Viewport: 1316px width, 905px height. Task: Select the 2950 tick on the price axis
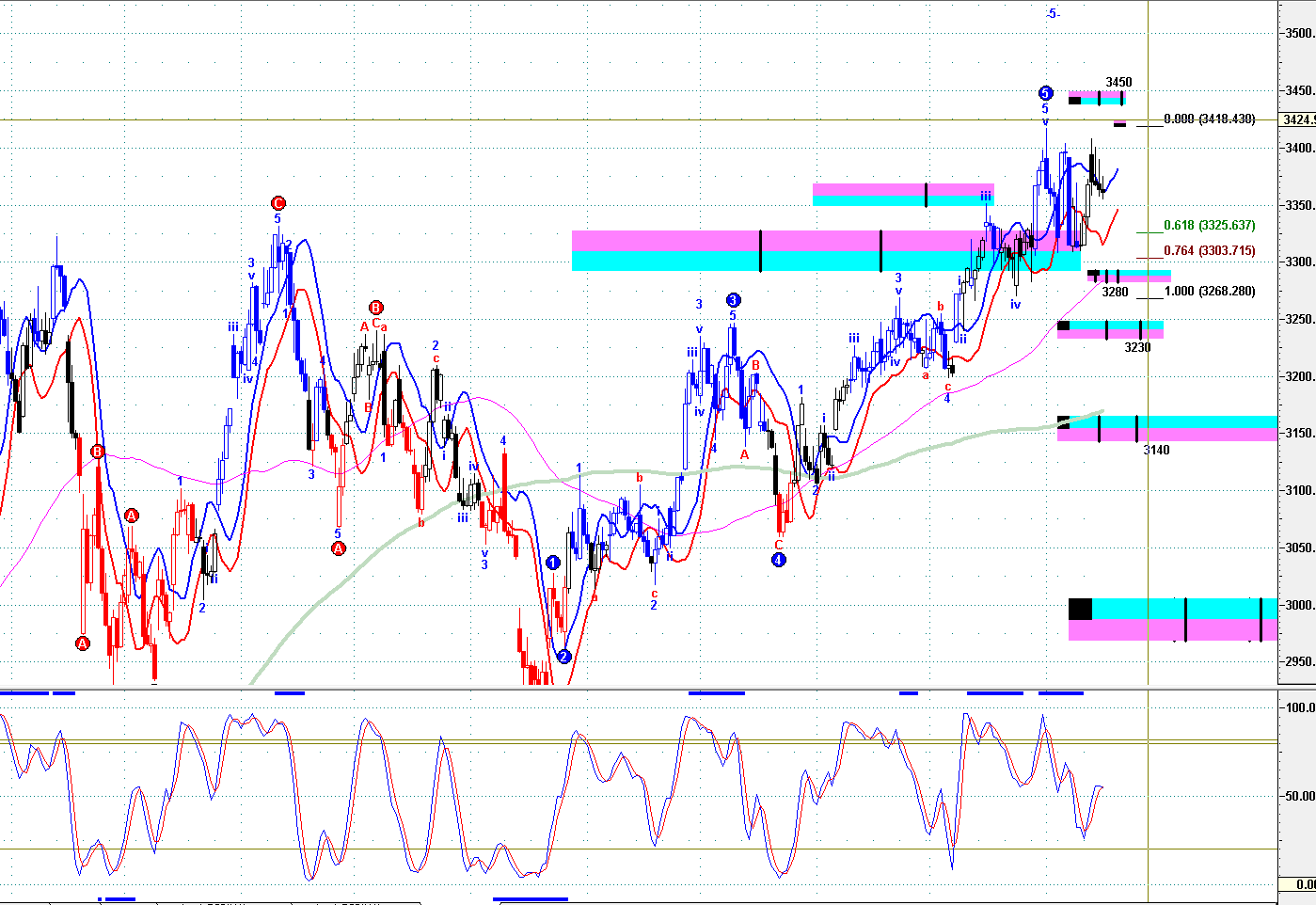pos(1300,662)
